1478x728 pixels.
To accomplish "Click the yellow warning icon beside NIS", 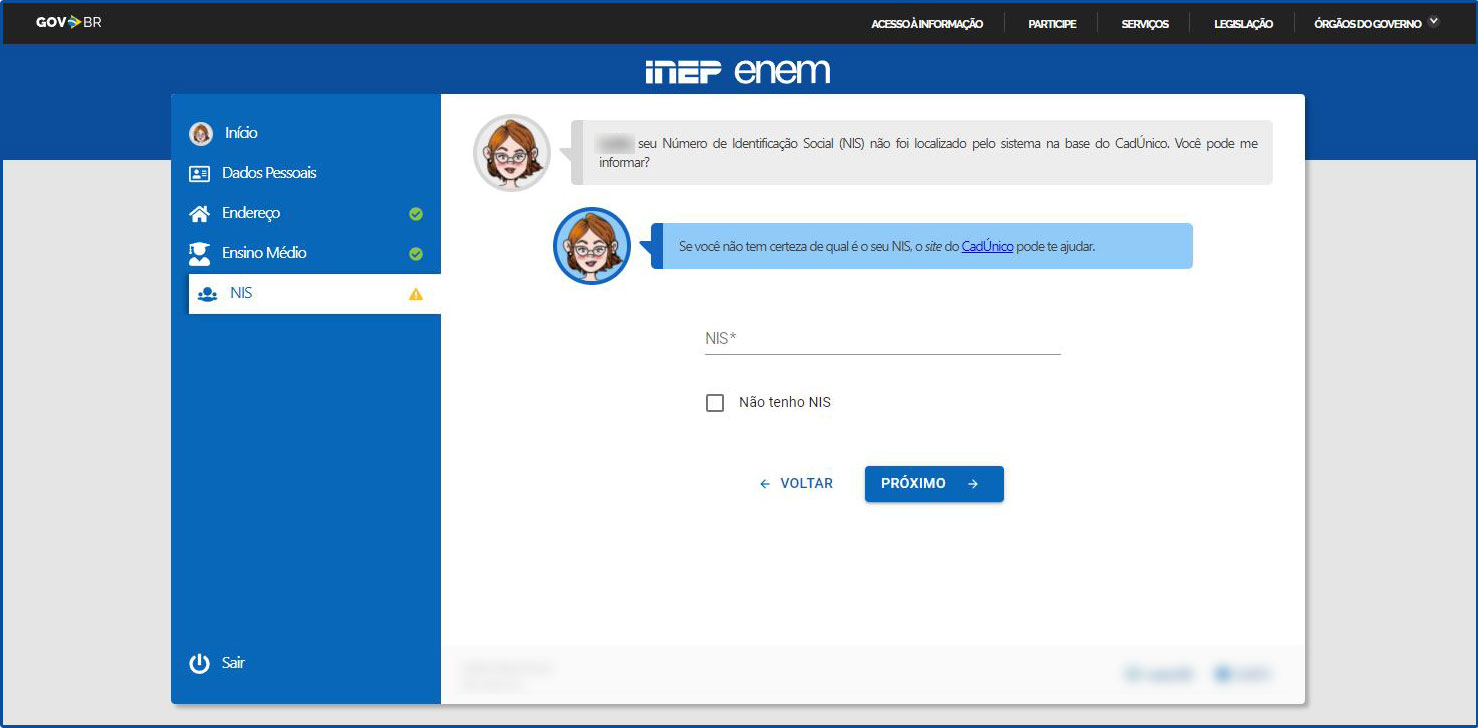I will [416, 294].
